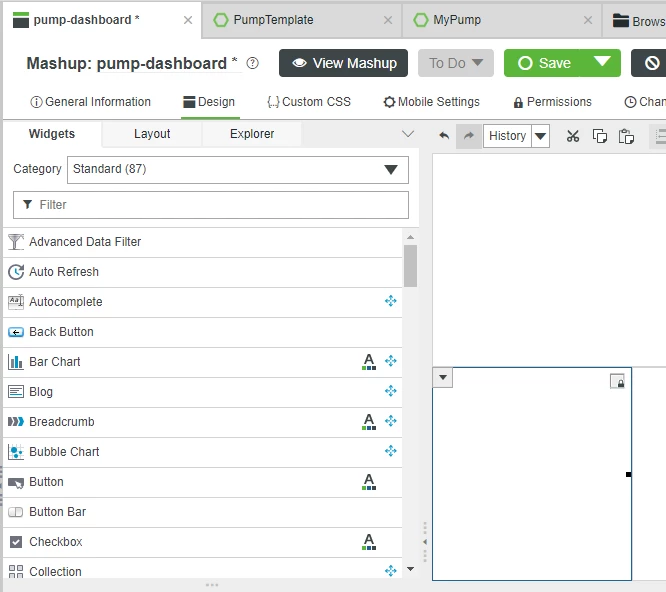This screenshot has height=592, width=666.
Task: Click the styled A icon on Button row
Action: point(369,482)
